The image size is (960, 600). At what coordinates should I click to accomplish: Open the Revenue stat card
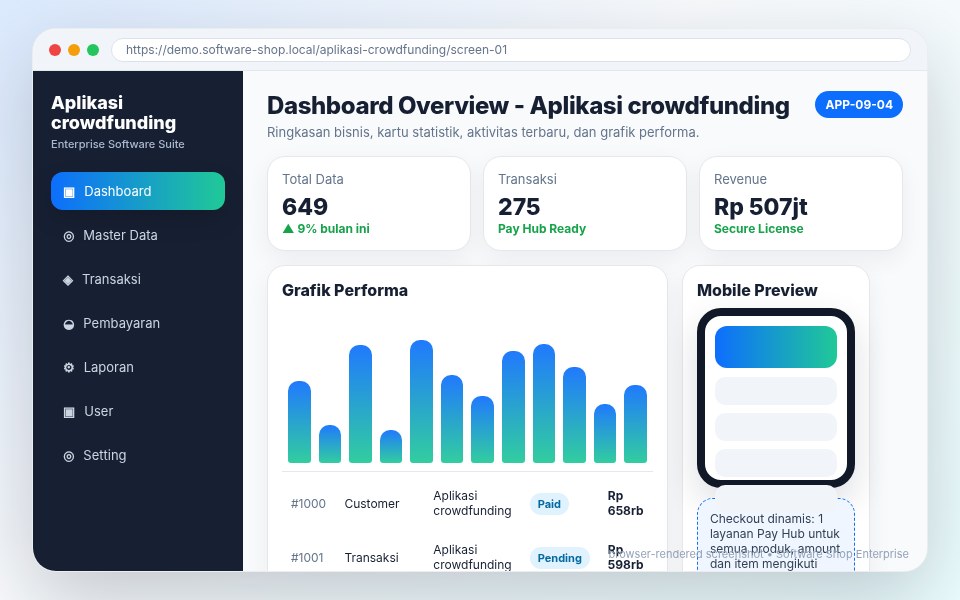pyautogui.click(x=801, y=203)
